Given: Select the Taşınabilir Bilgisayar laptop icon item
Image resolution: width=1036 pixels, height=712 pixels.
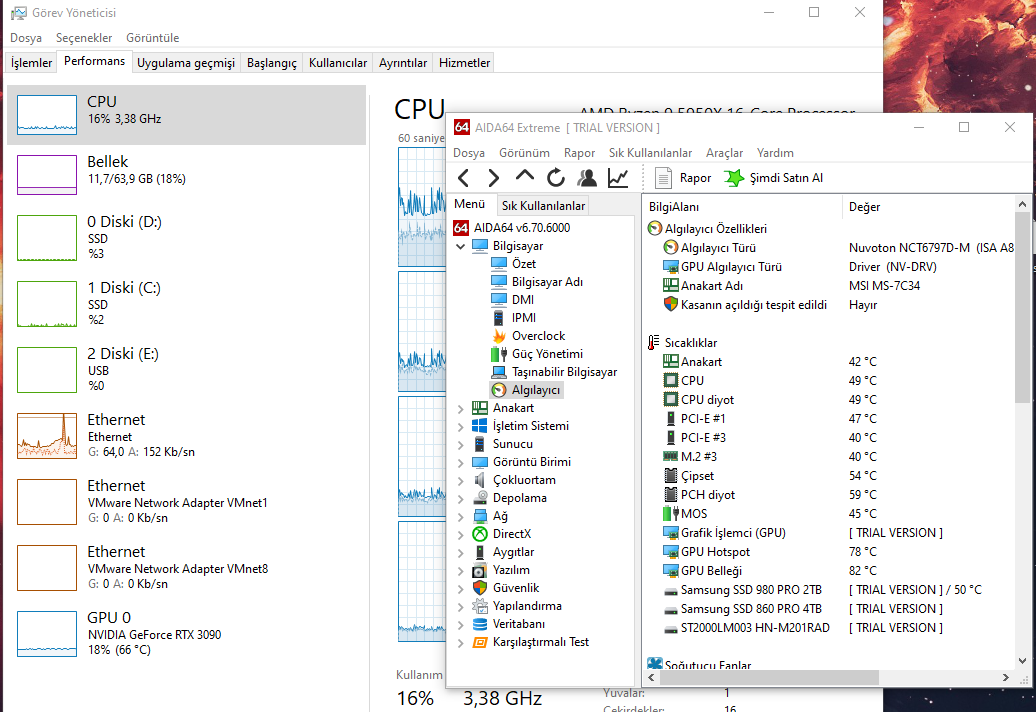Looking at the screenshot, I should (x=499, y=372).
